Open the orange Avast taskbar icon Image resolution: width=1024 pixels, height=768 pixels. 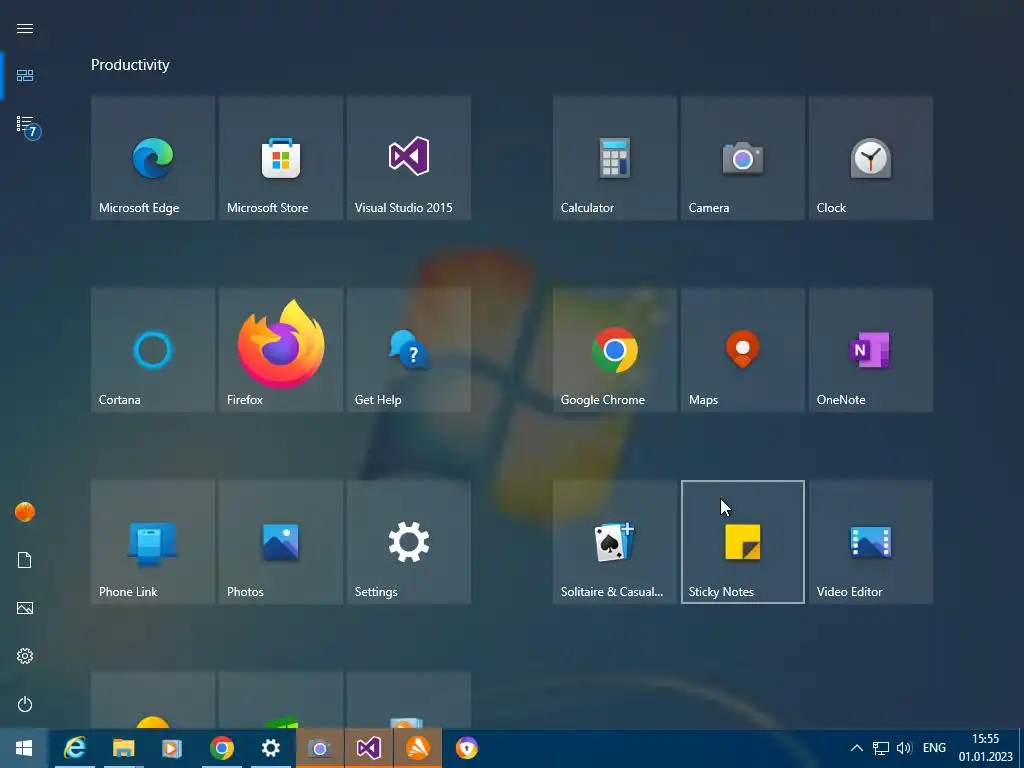tap(417, 748)
